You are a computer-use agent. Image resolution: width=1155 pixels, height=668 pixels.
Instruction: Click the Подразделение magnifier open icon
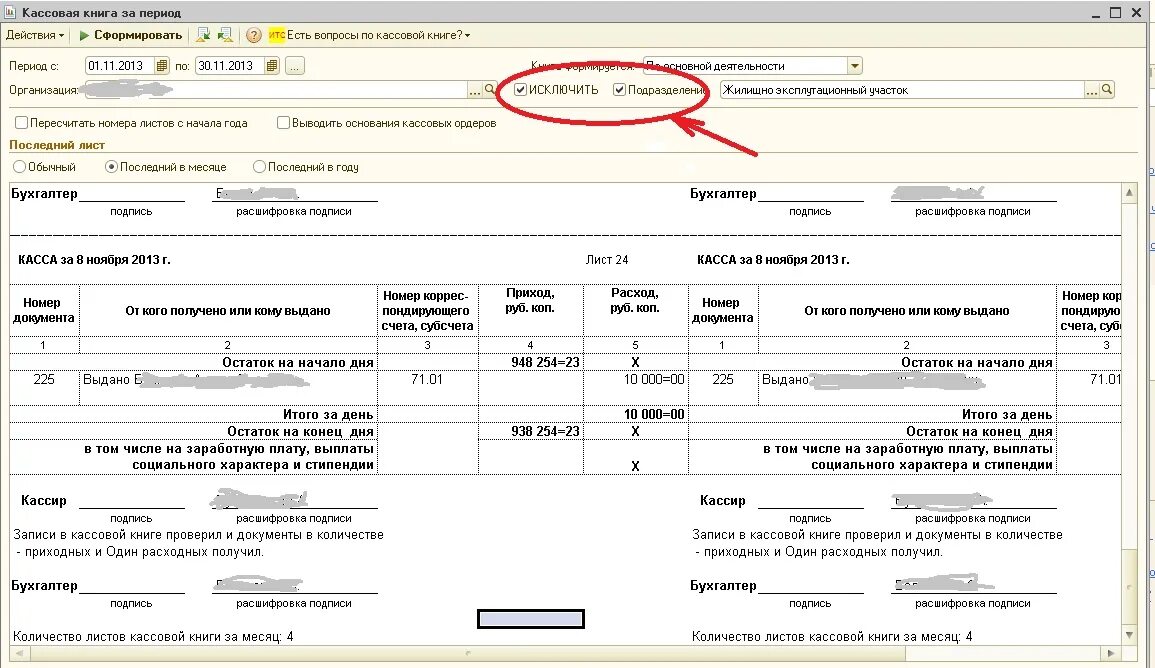pyautogui.click(x=1106, y=90)
